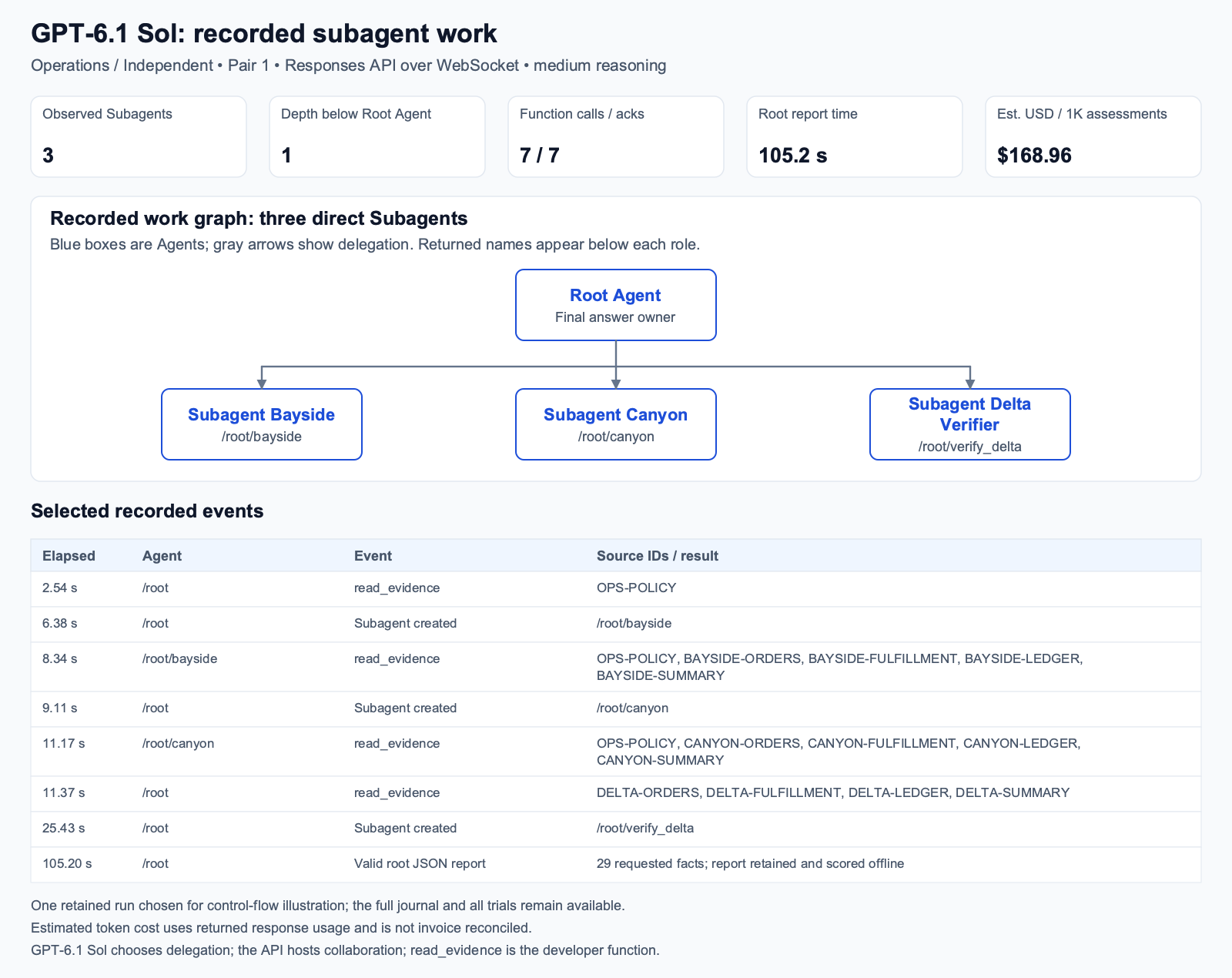
Task: Click the Operations / Independent subtitle line
Action: (348, 65)
